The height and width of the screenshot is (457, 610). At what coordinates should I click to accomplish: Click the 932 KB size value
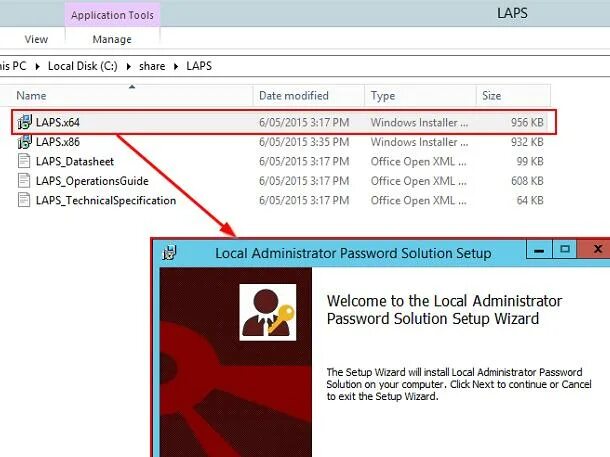pyautogui.click(x=527, y=142)
